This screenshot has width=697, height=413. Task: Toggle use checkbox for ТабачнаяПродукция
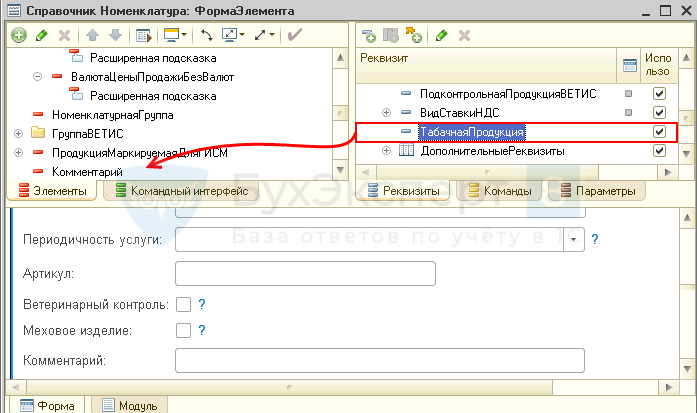(x=659, y=132)
